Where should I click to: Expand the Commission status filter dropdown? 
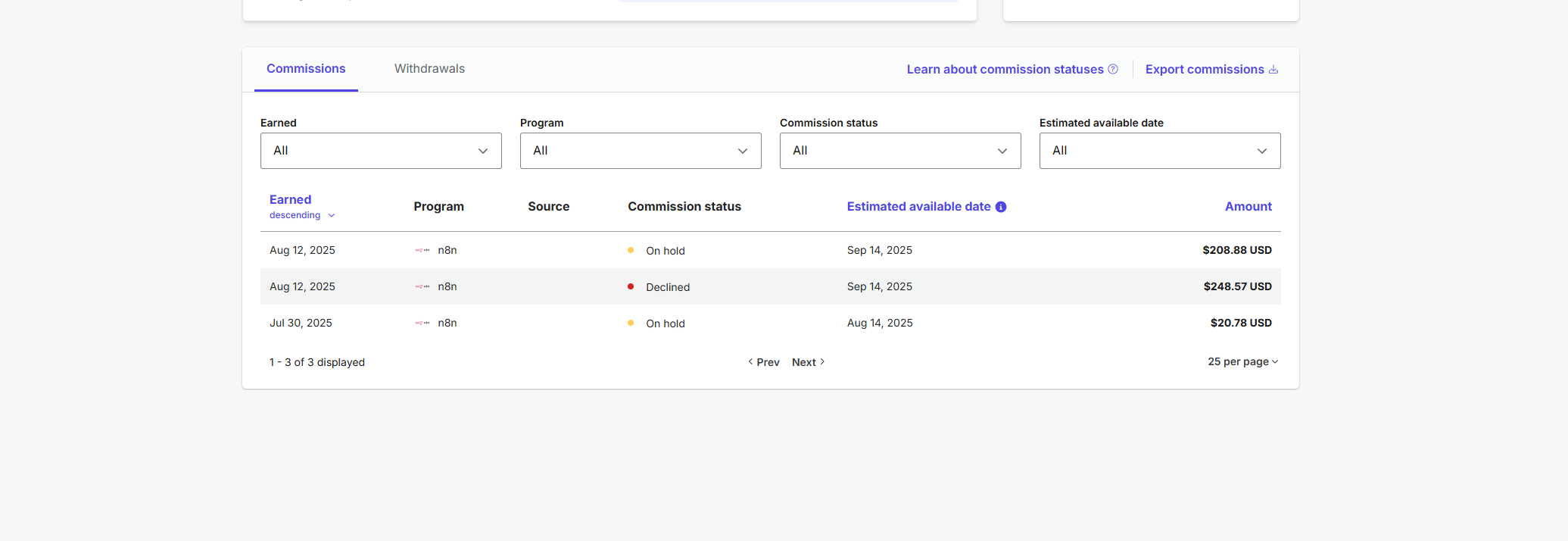point(900,151)
